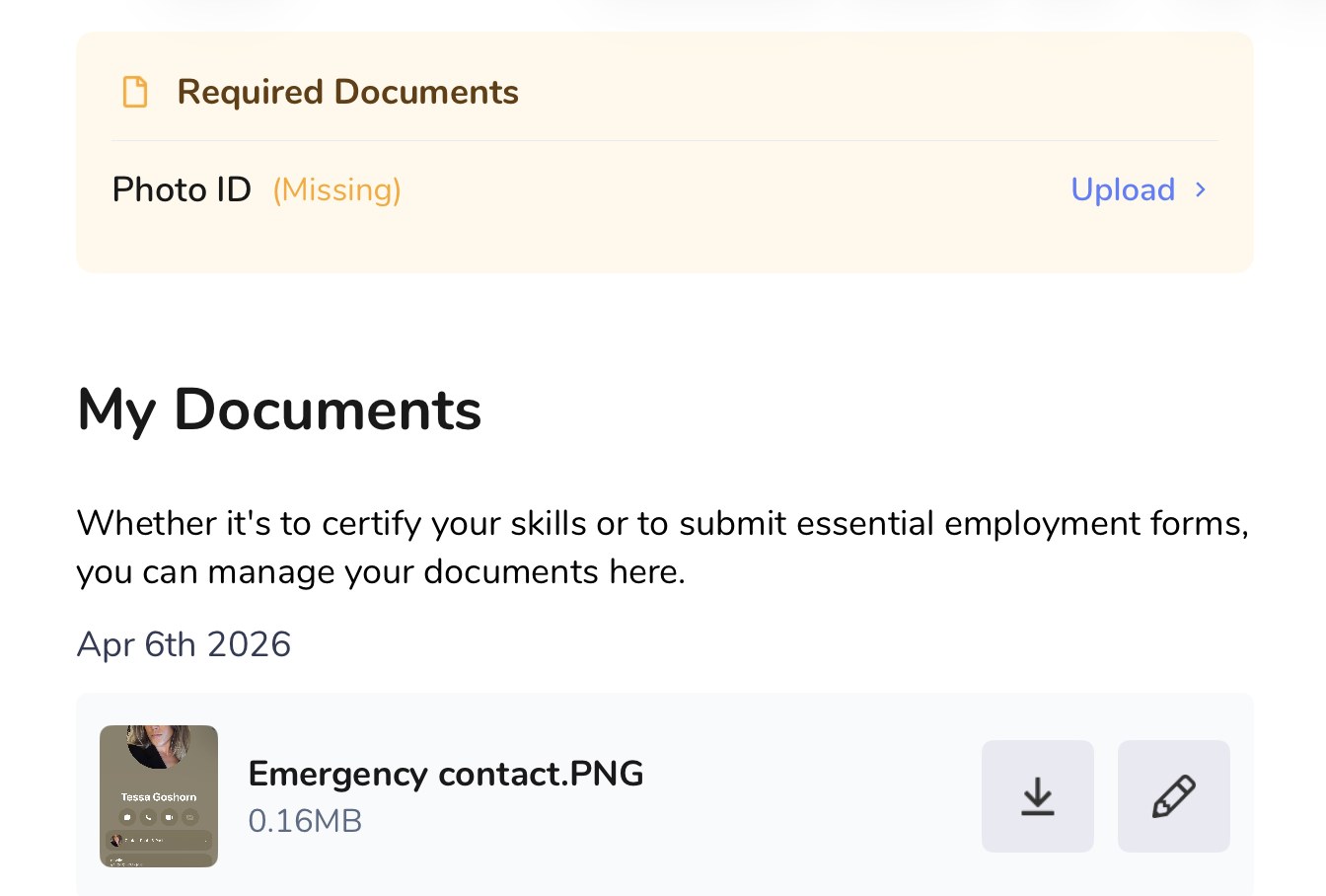The width and height of the screenshot is (1326, 896).
Task: Open the Emergency contact image thumbnail
Action: point(159,795)
